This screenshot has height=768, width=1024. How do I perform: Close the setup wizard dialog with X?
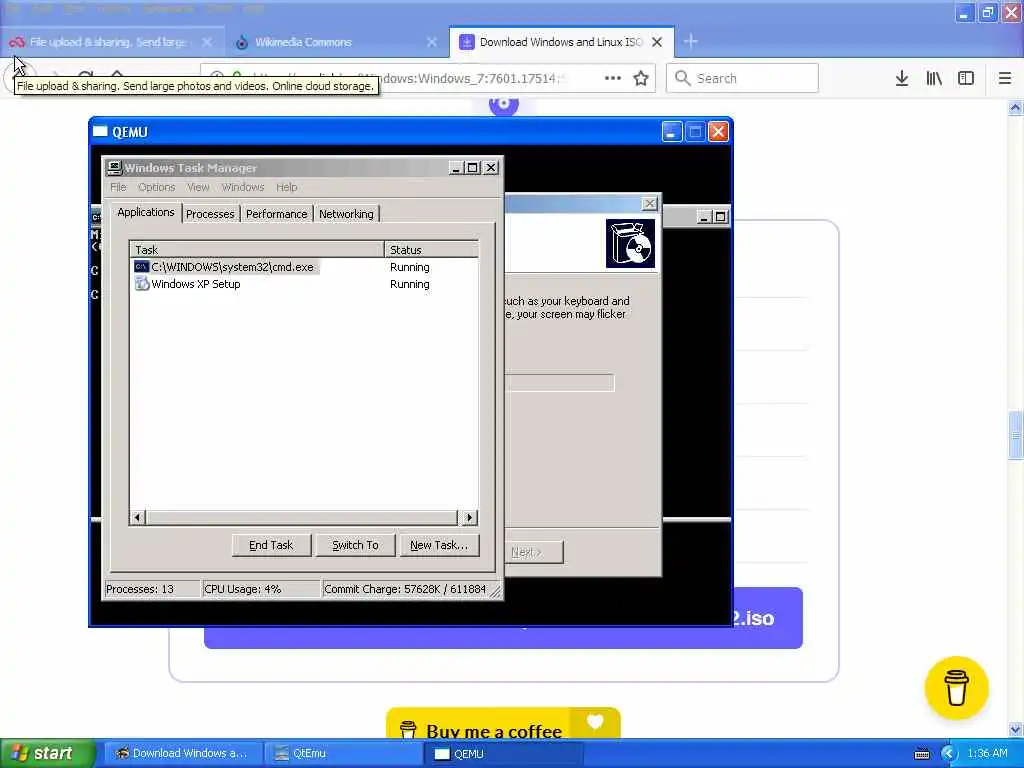pos(649,204)
